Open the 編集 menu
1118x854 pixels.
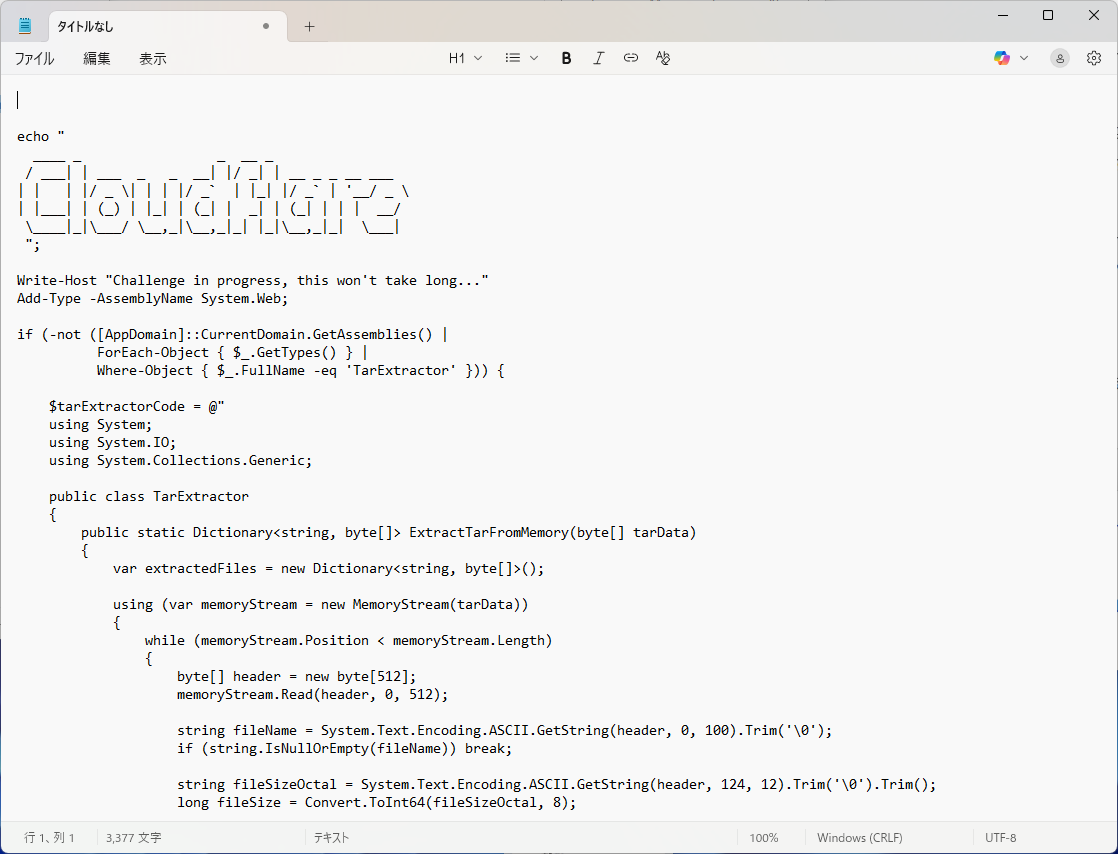pos(97,59)
